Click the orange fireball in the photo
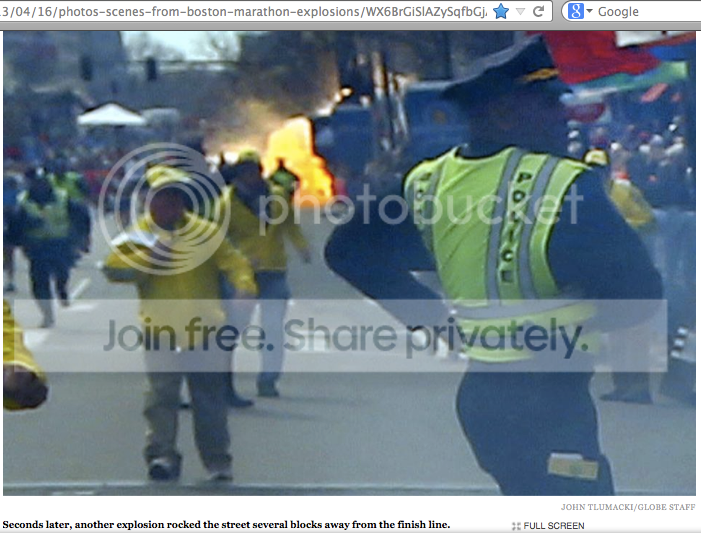 [300, 158]
